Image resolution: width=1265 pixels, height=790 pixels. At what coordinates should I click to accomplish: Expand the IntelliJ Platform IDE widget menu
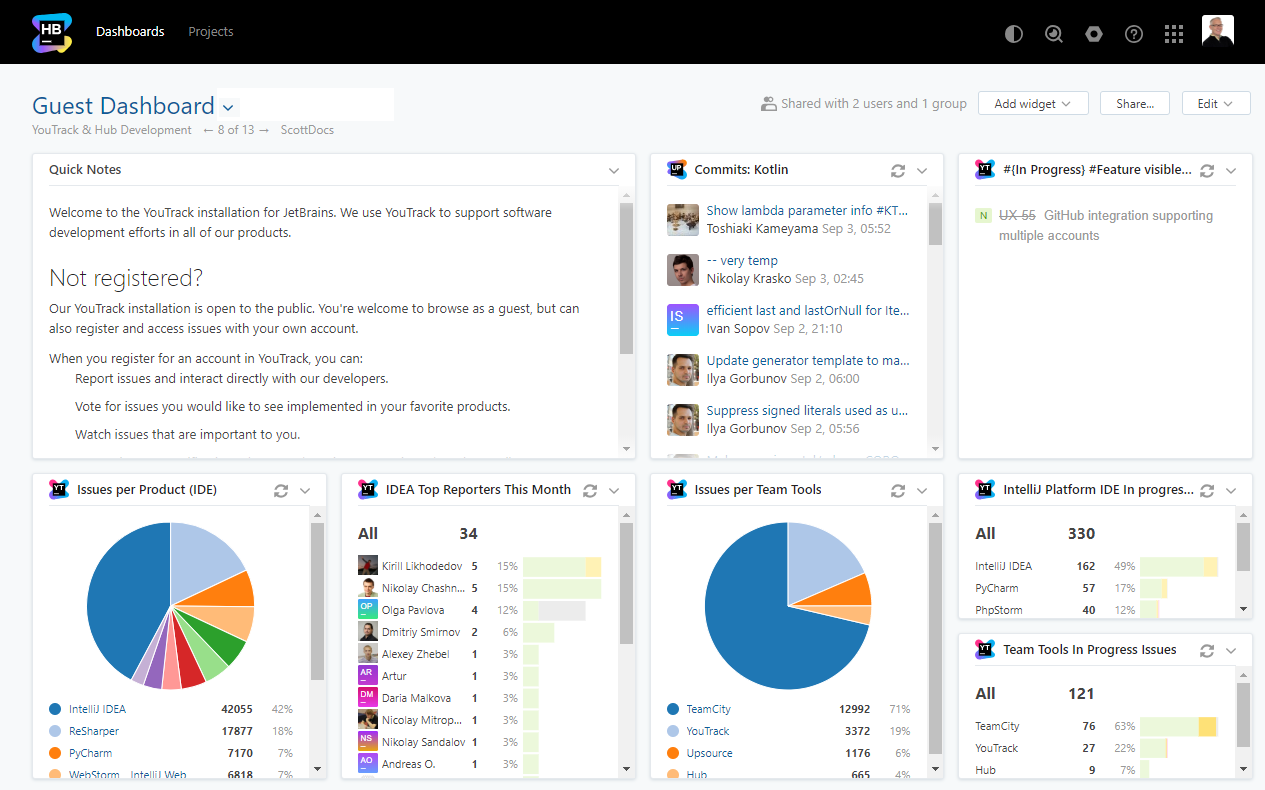[x=1231, y=491]
